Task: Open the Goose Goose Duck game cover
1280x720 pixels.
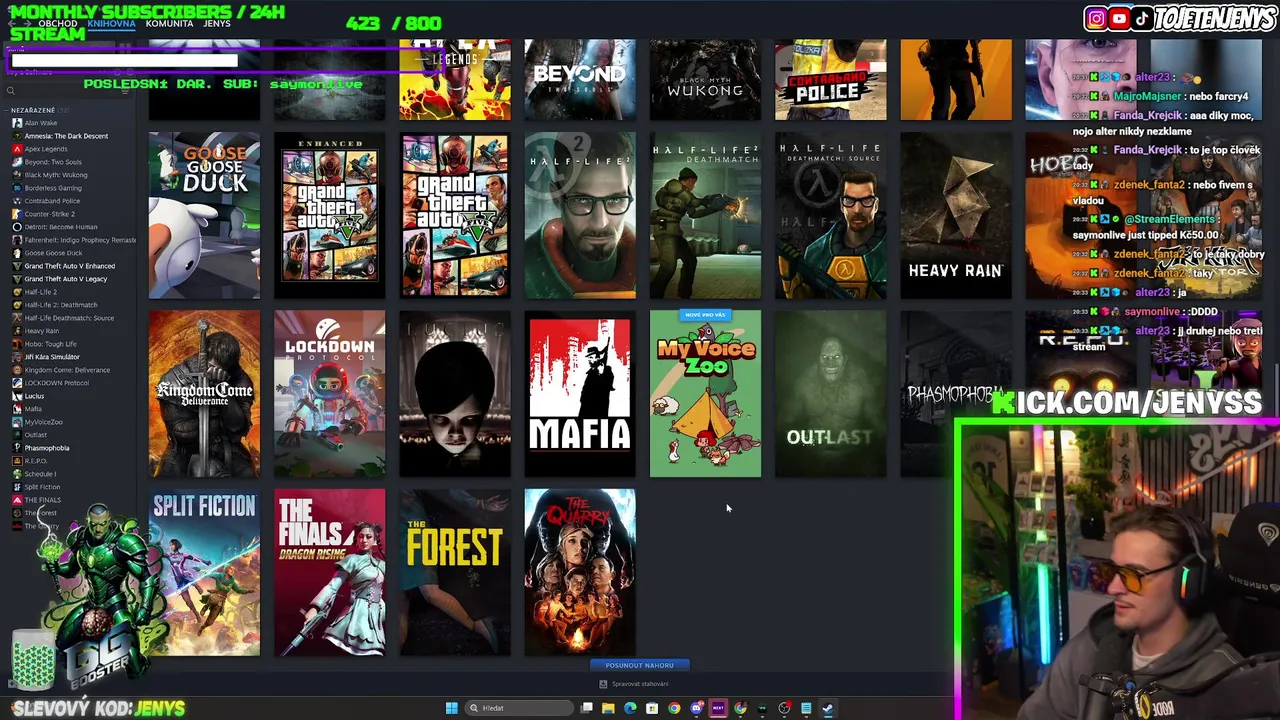Action: click(x=204, y=215)
